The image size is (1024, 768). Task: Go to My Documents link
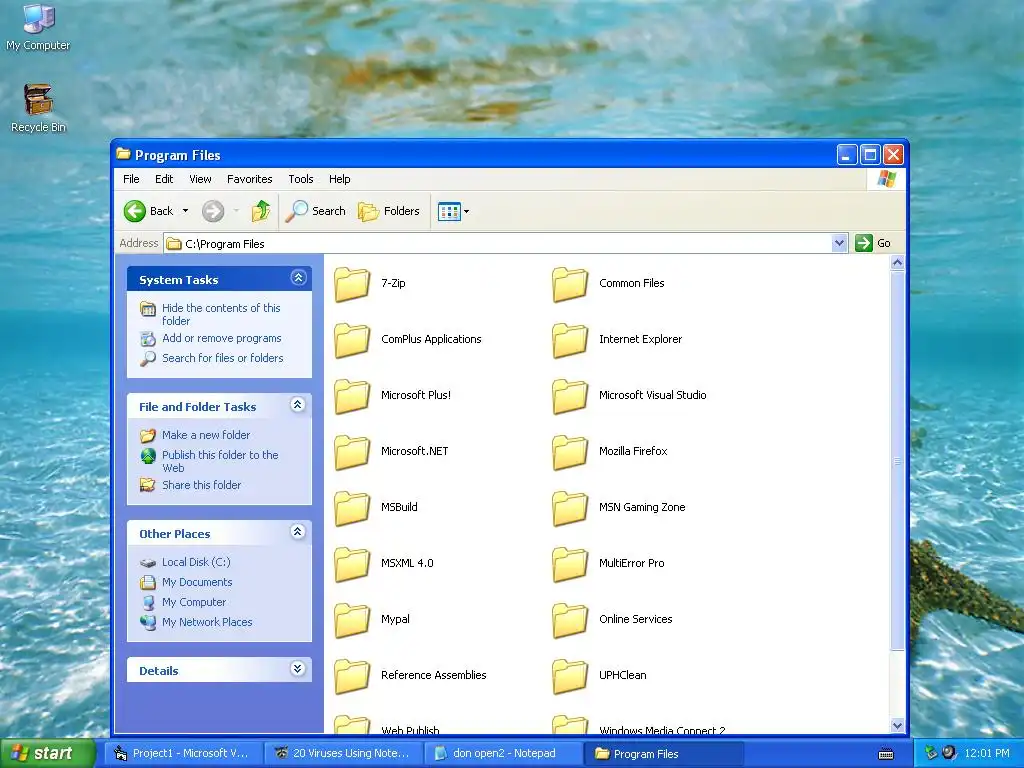coord(197,582)
